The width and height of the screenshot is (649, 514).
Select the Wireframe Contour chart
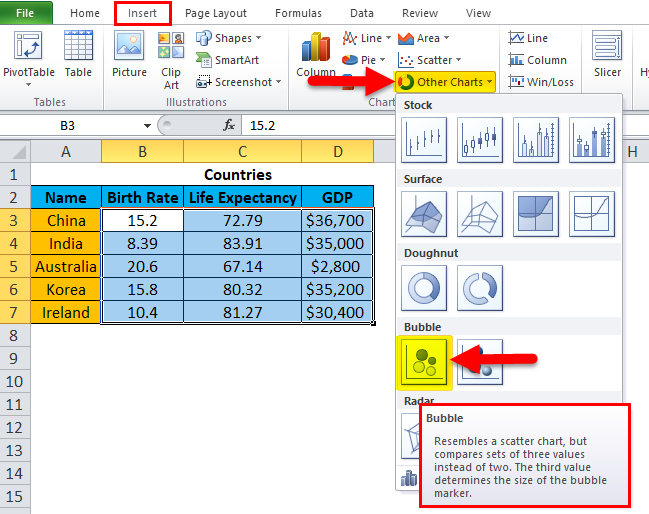click(591, 214)
